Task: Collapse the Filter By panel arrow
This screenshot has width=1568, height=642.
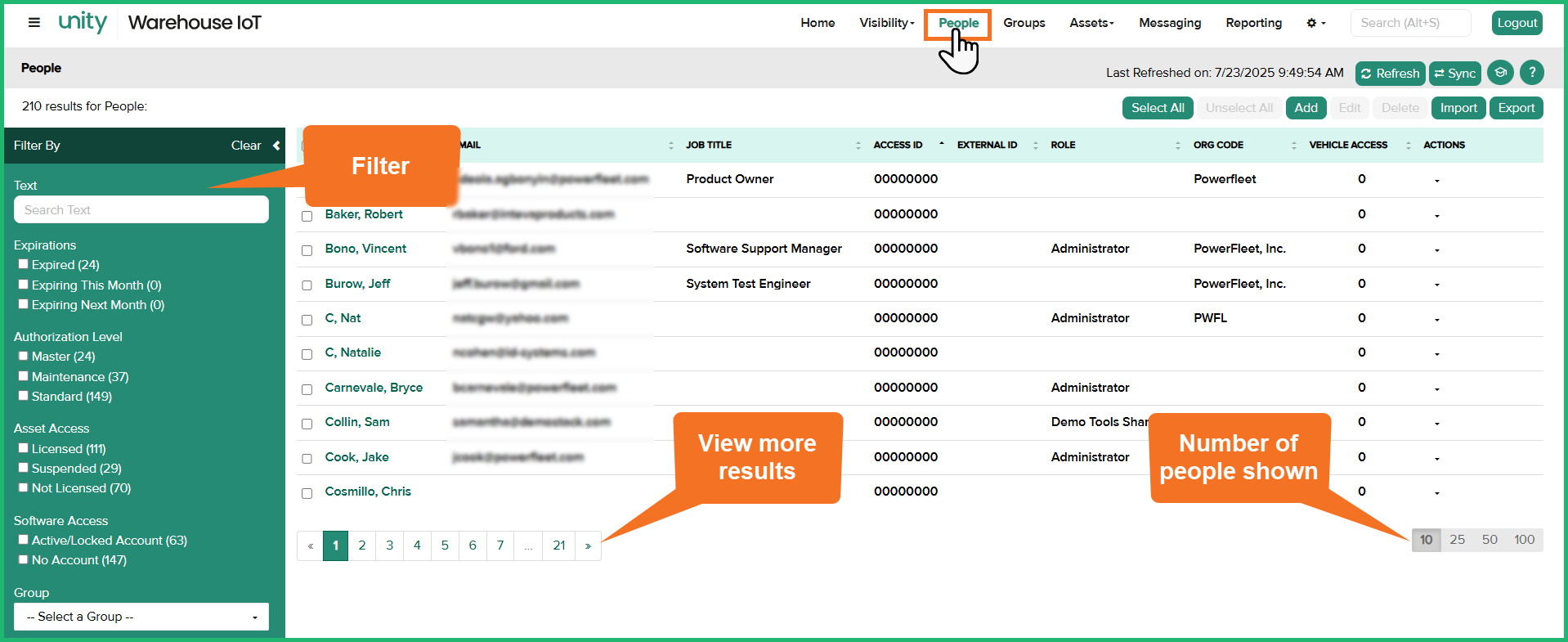Action: [276, 146]
